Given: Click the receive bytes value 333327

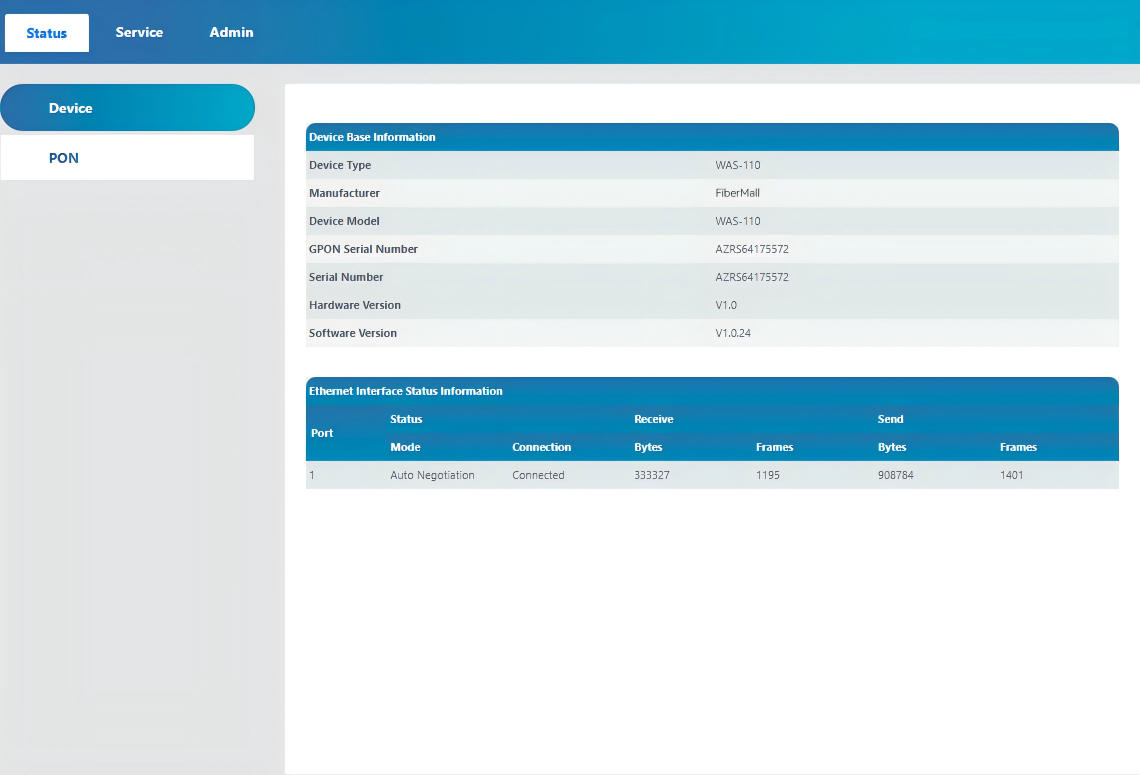Looking at the screenshot, I should [652, 475].
